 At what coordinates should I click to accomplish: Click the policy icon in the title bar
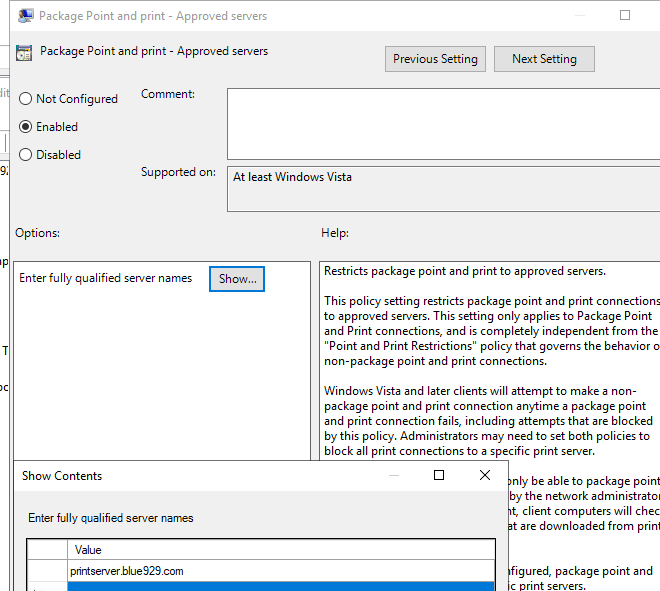pyautogui.click(x=21, y=16)
